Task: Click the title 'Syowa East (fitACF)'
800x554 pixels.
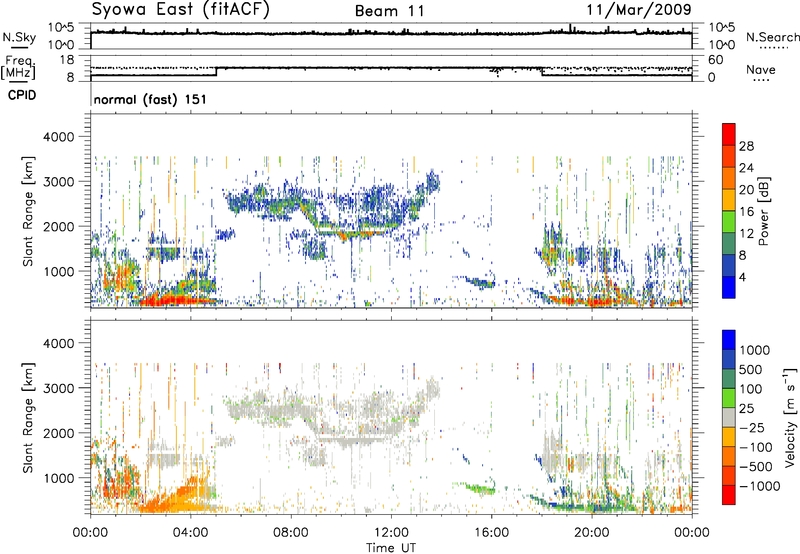Action: pos(180,10)
